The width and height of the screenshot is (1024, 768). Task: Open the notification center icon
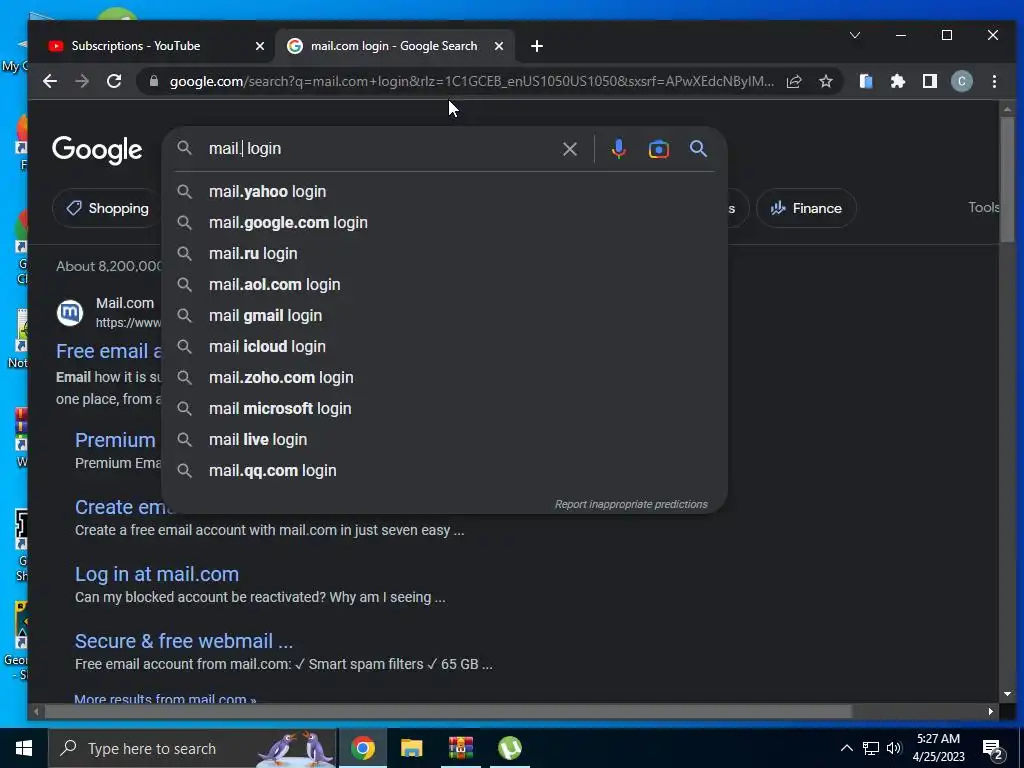993,749
